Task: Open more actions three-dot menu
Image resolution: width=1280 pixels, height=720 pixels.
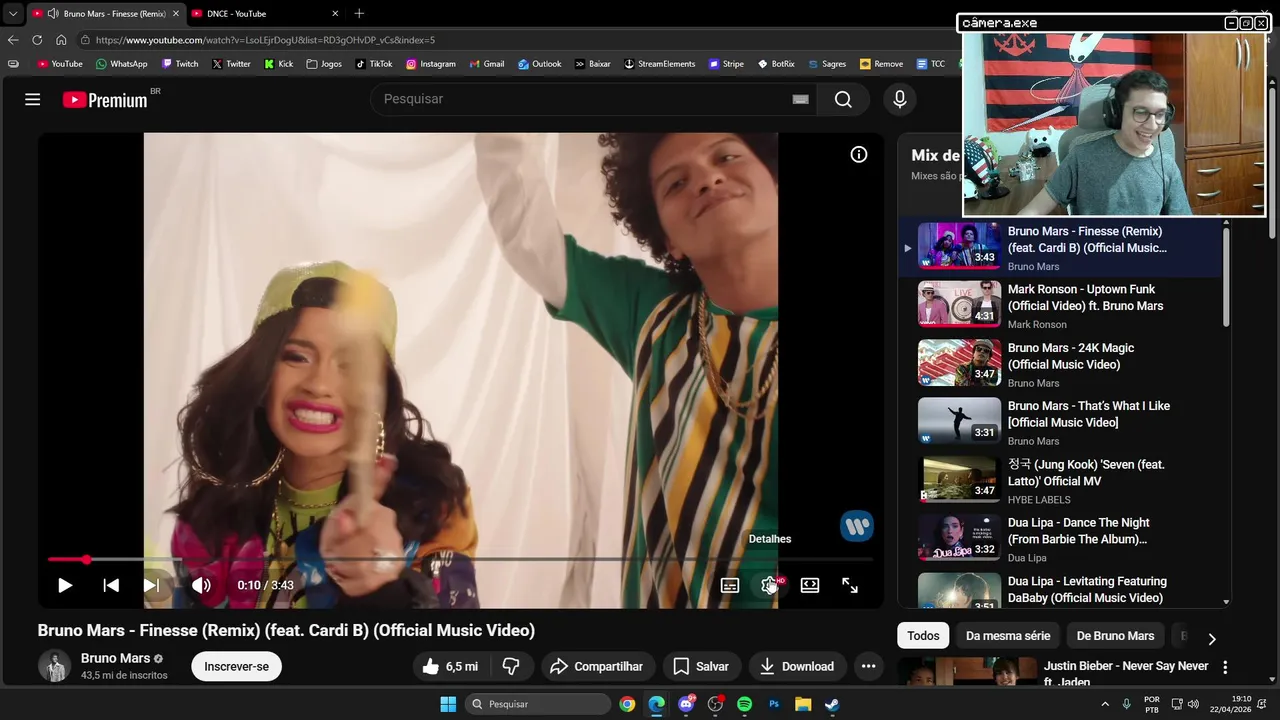Action: (x=868, y=666)
